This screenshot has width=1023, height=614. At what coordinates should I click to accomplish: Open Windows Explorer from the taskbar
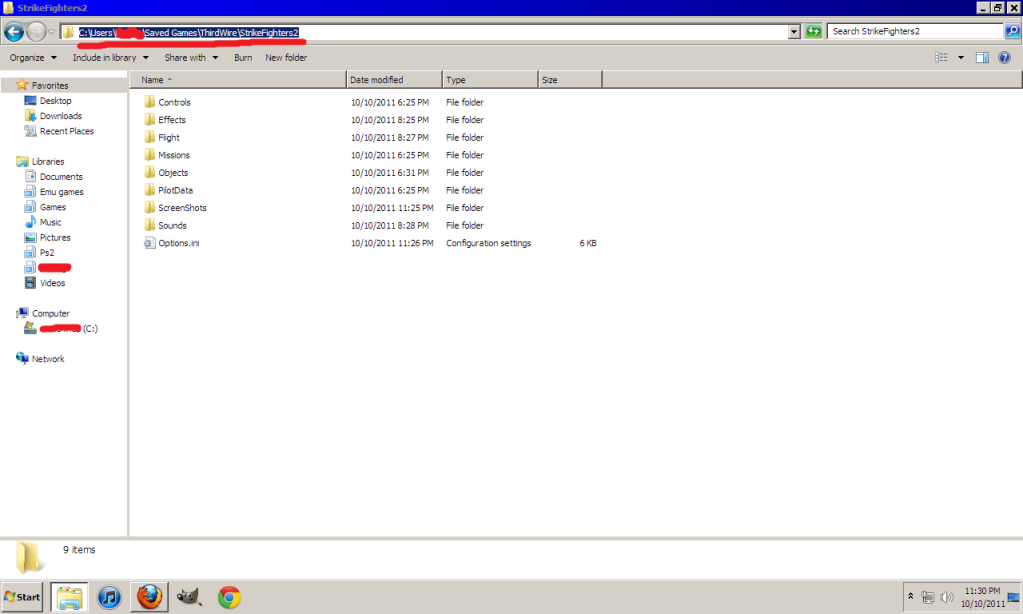click(69, 597)
